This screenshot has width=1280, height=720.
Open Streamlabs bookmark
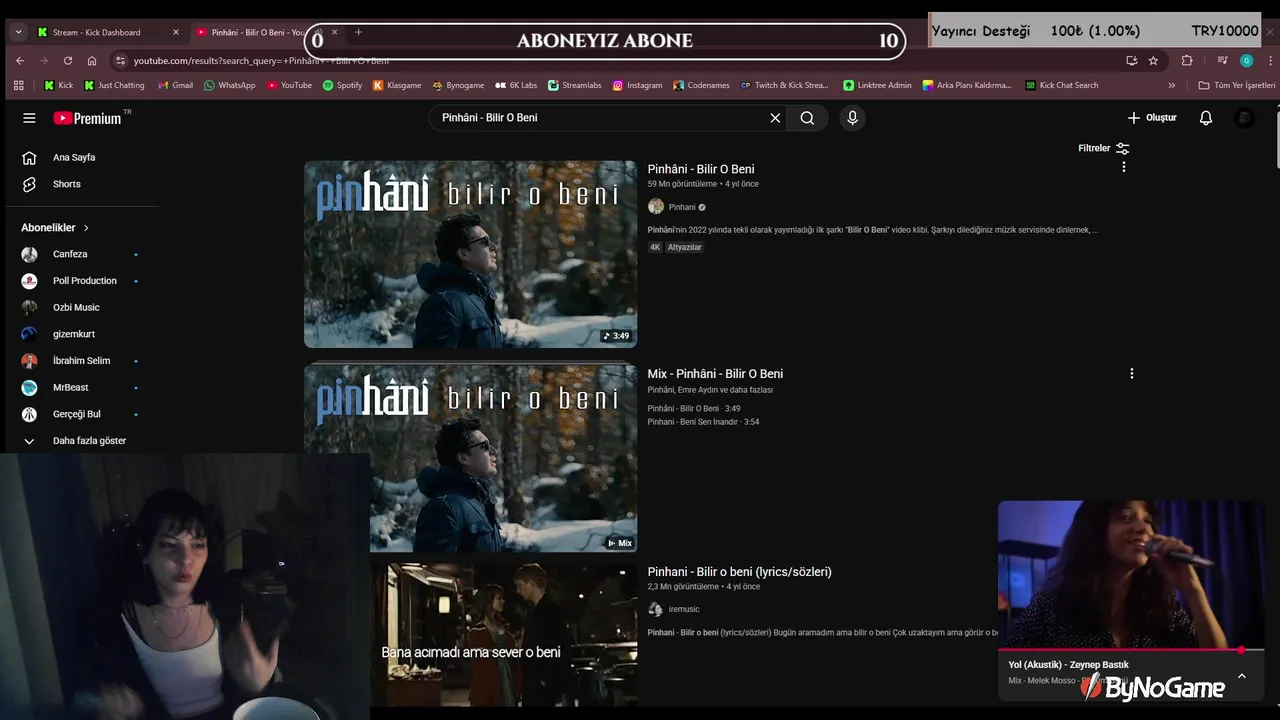point(574,85)
